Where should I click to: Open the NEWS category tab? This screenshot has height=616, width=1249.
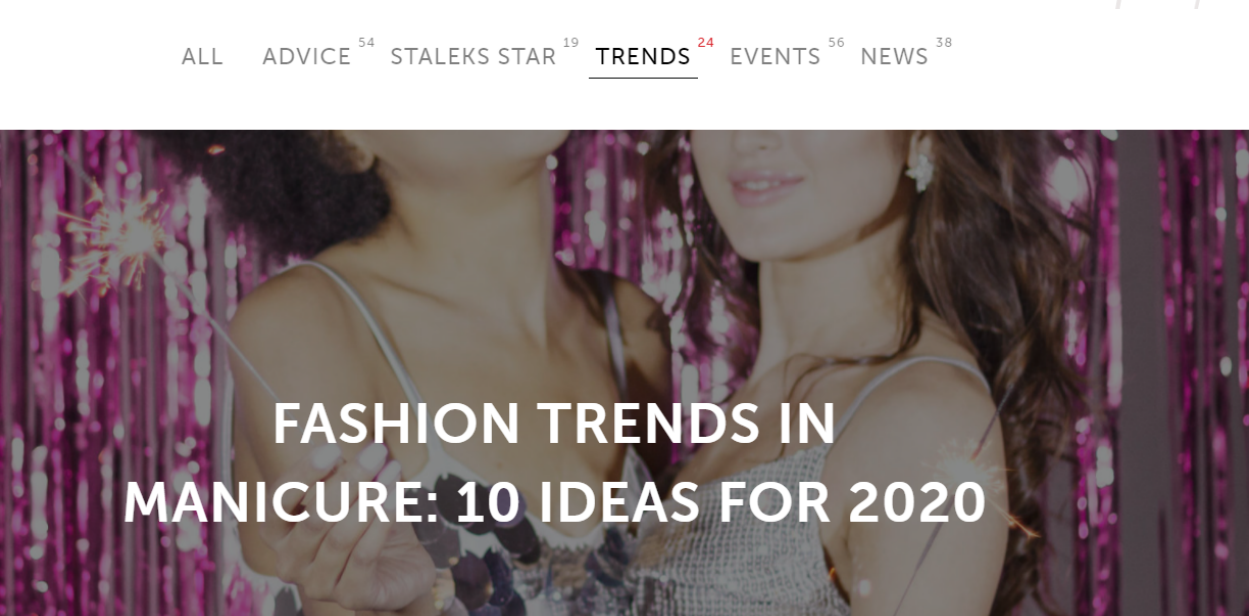[894, 57]
